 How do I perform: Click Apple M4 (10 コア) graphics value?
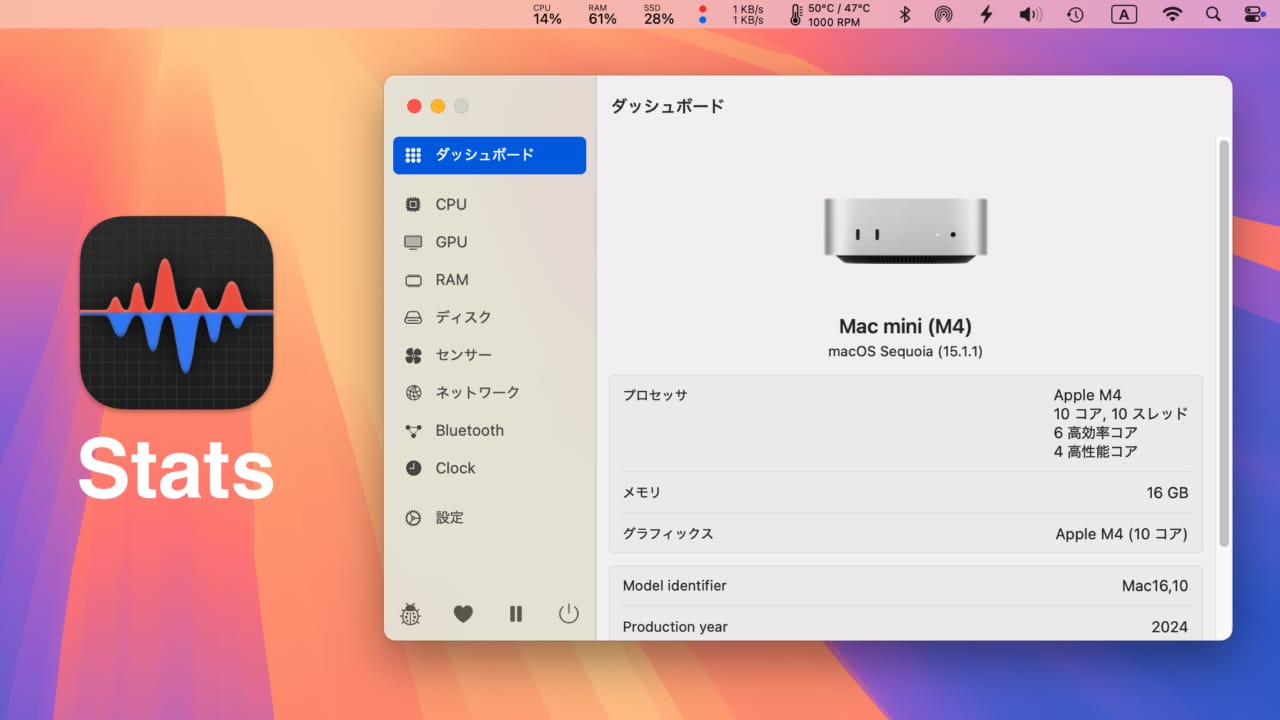tap(1122, 534)
